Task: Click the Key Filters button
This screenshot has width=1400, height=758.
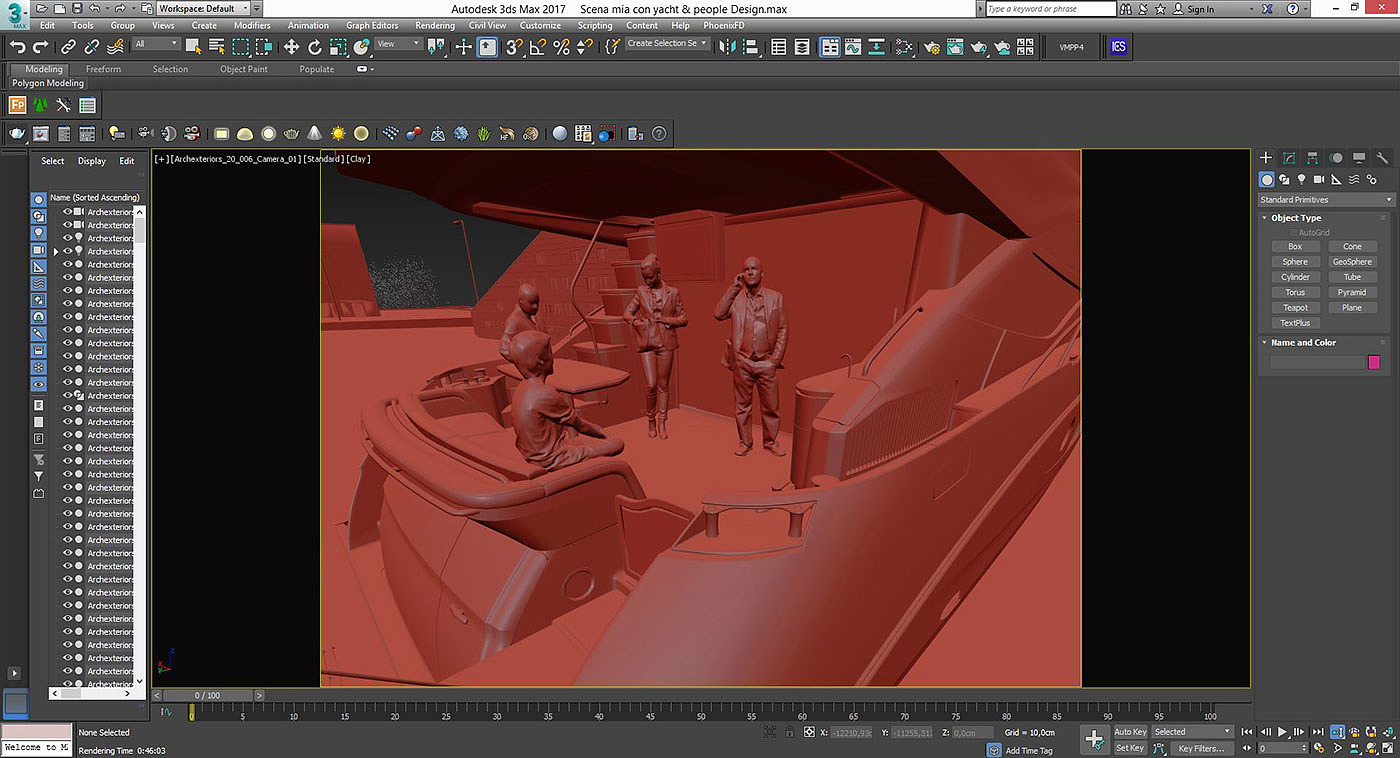Action: [x=1200, y=748]
